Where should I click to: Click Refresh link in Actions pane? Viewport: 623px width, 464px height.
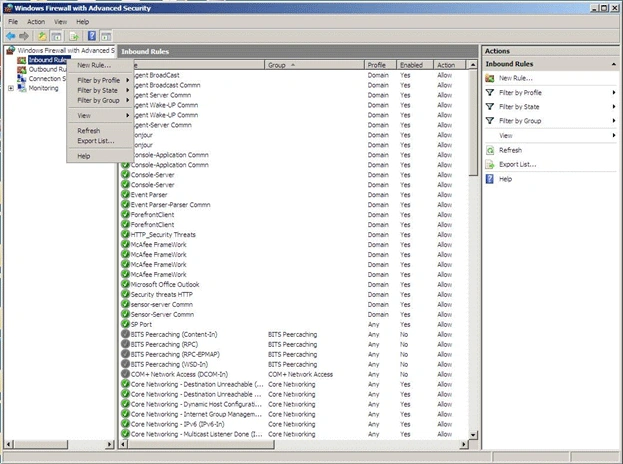(x=511, y=150)
